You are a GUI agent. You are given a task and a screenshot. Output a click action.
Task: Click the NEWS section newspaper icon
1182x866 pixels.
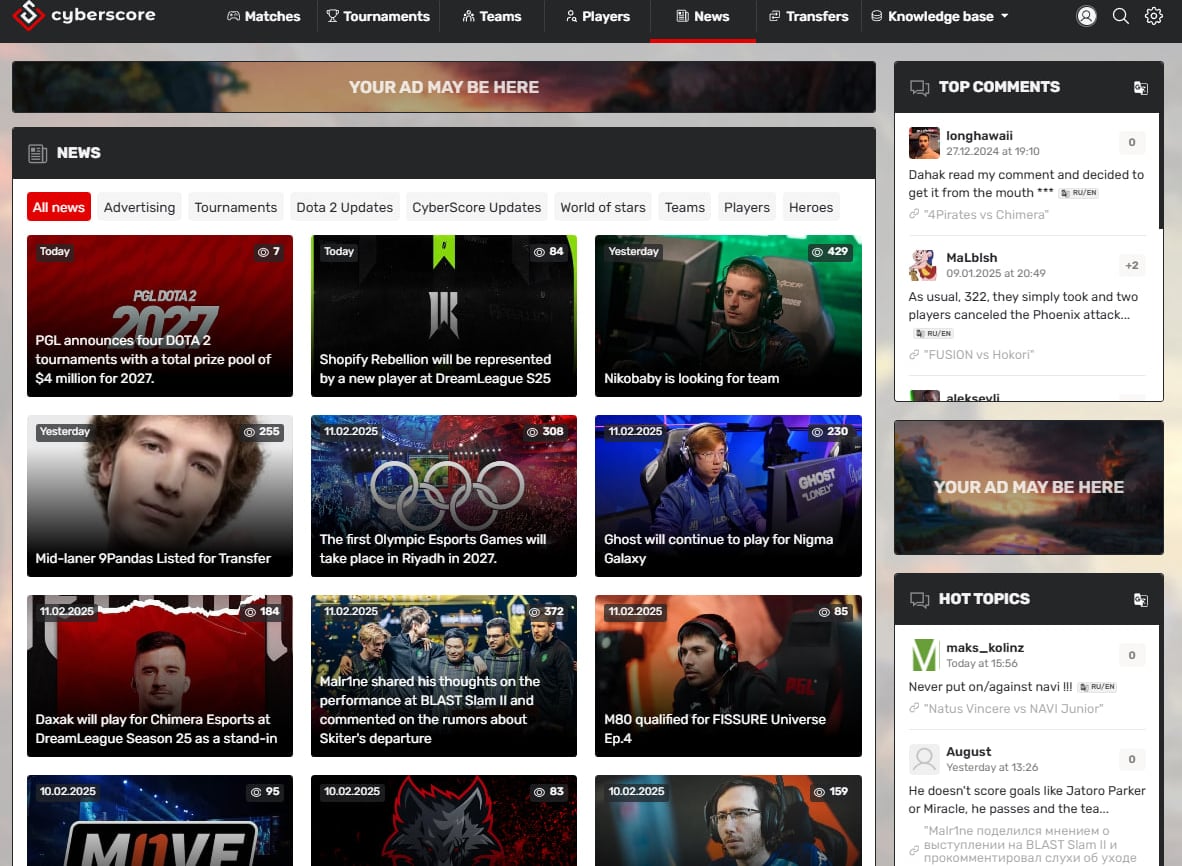(38, 153)
